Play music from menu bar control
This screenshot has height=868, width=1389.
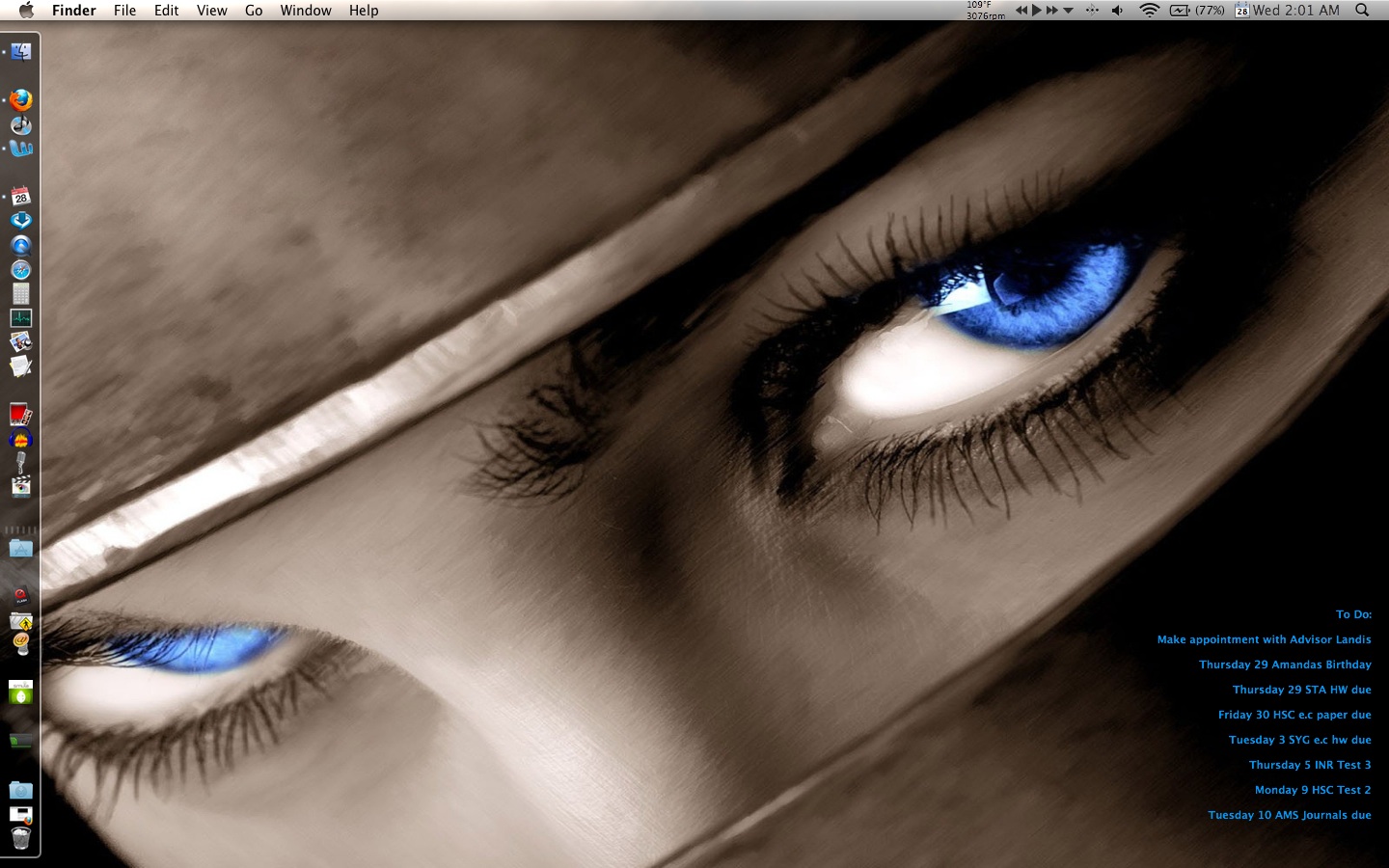point(1037,10)
